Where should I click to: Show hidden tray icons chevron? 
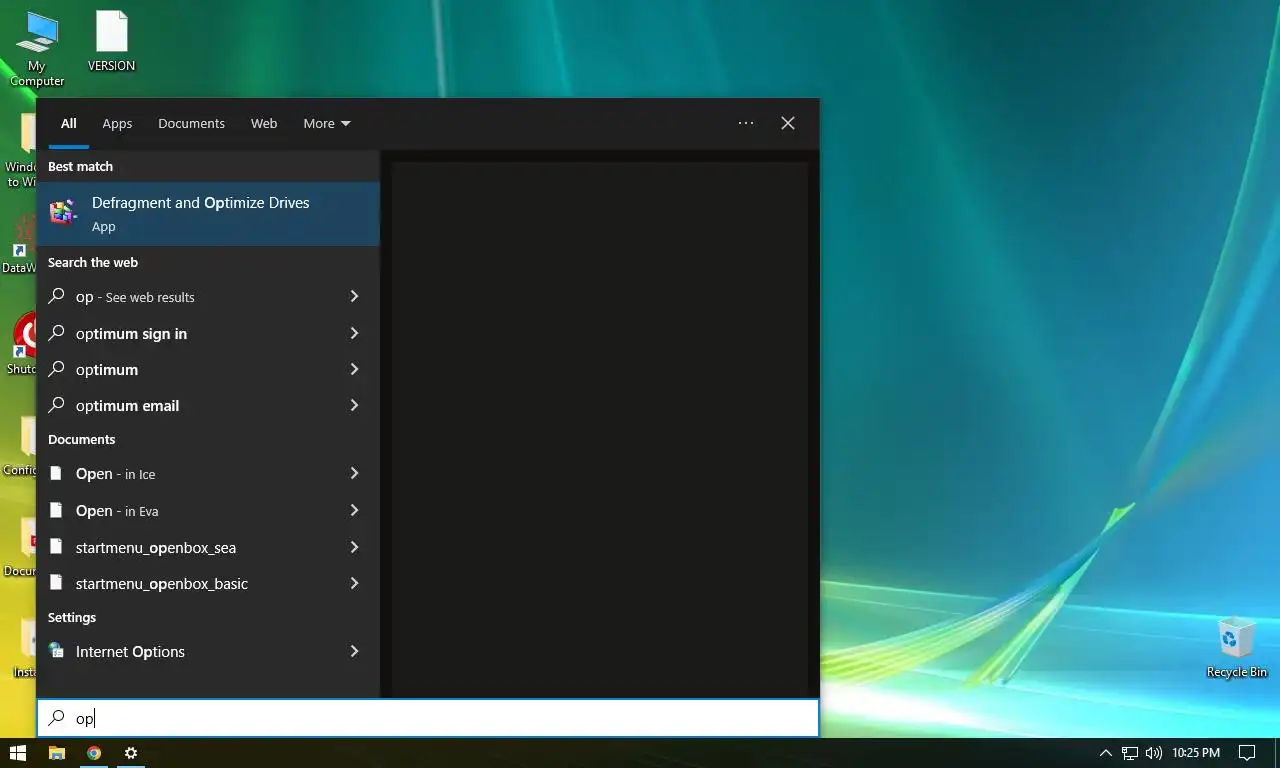coord(1105,753)
